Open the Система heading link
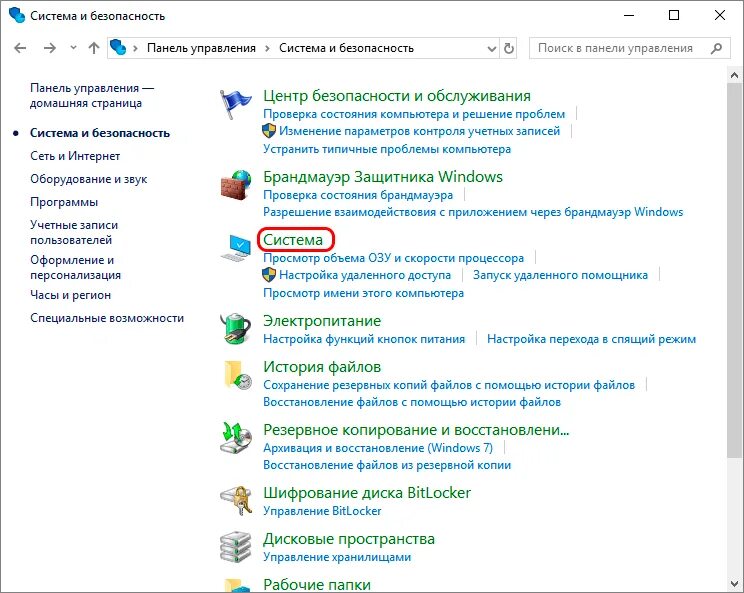Screen dimensions: 744x593 coord(293,240)
